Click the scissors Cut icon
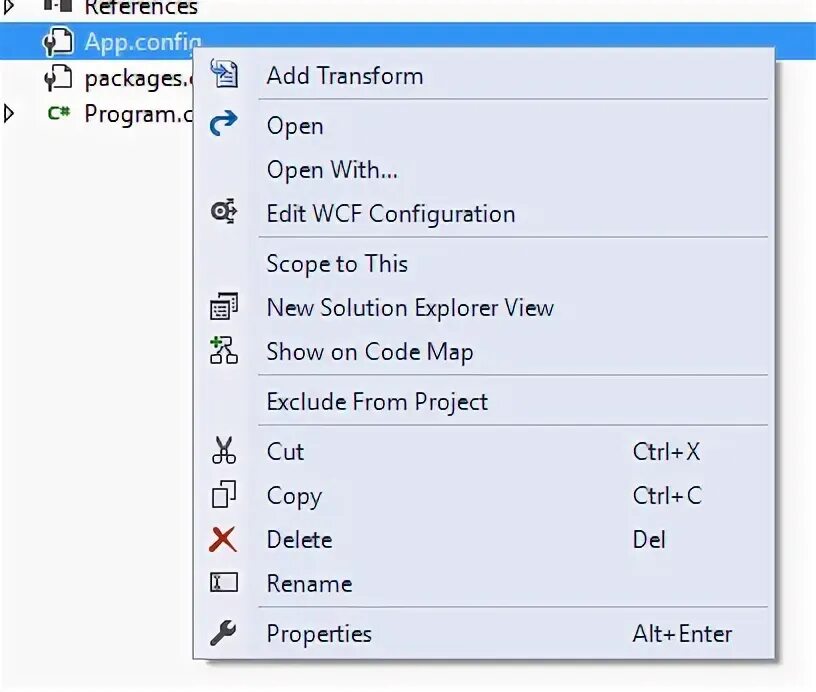Image resolution: width=816 pixels, height=692 pixels. point(224,450)
